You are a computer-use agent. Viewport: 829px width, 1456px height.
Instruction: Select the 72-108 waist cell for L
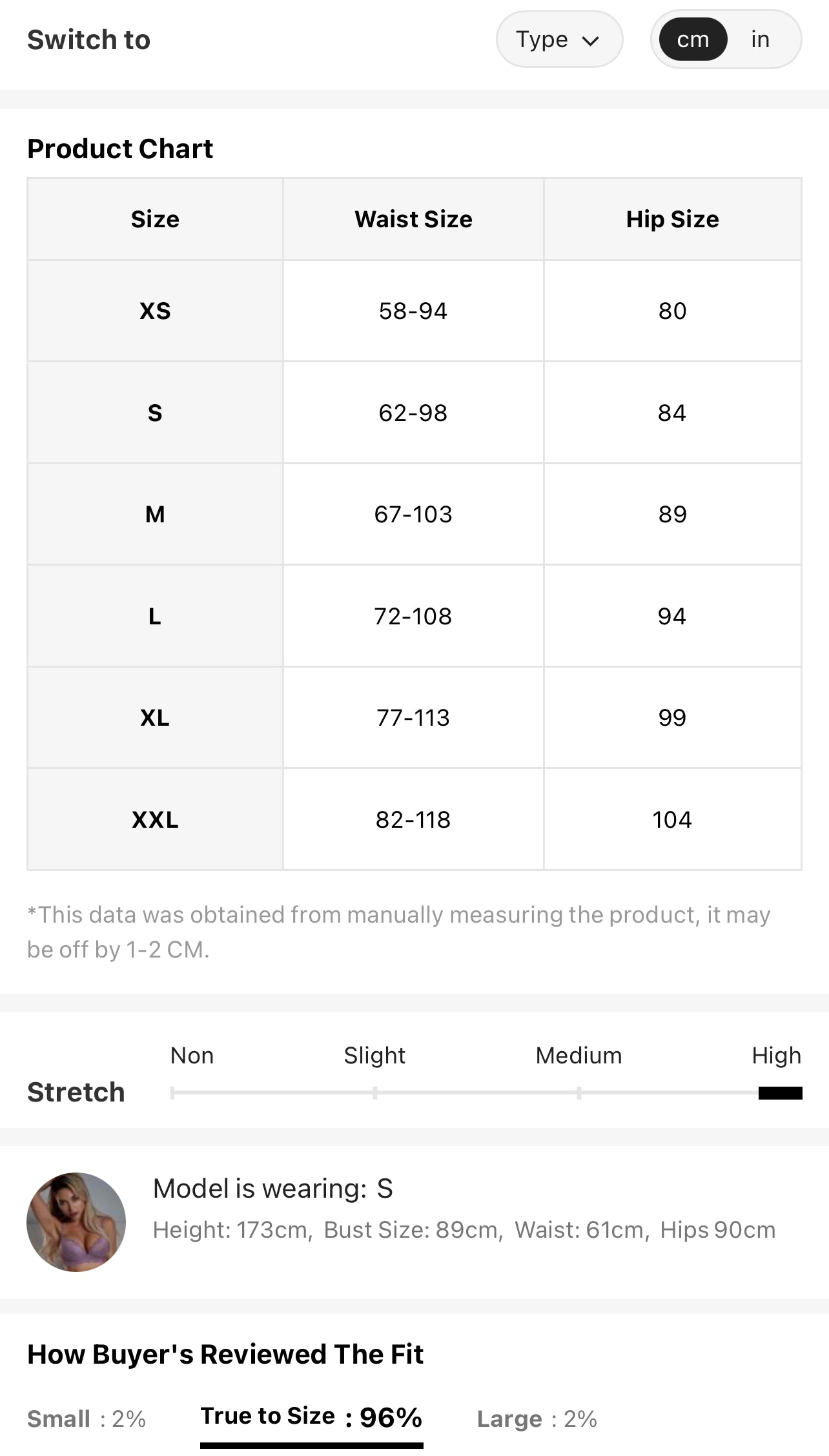413,616
